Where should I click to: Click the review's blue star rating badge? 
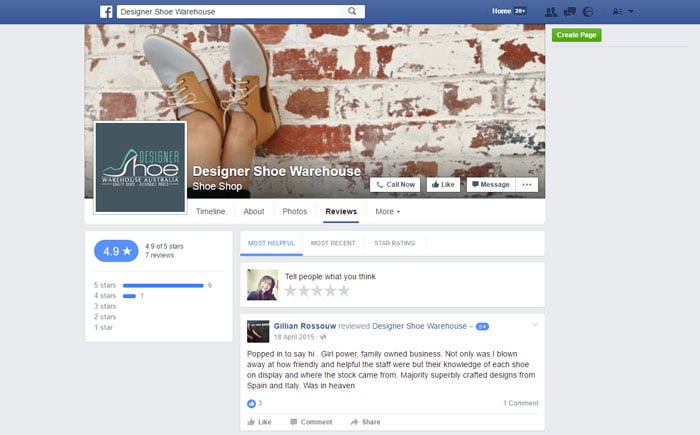[x=482, y=326]
